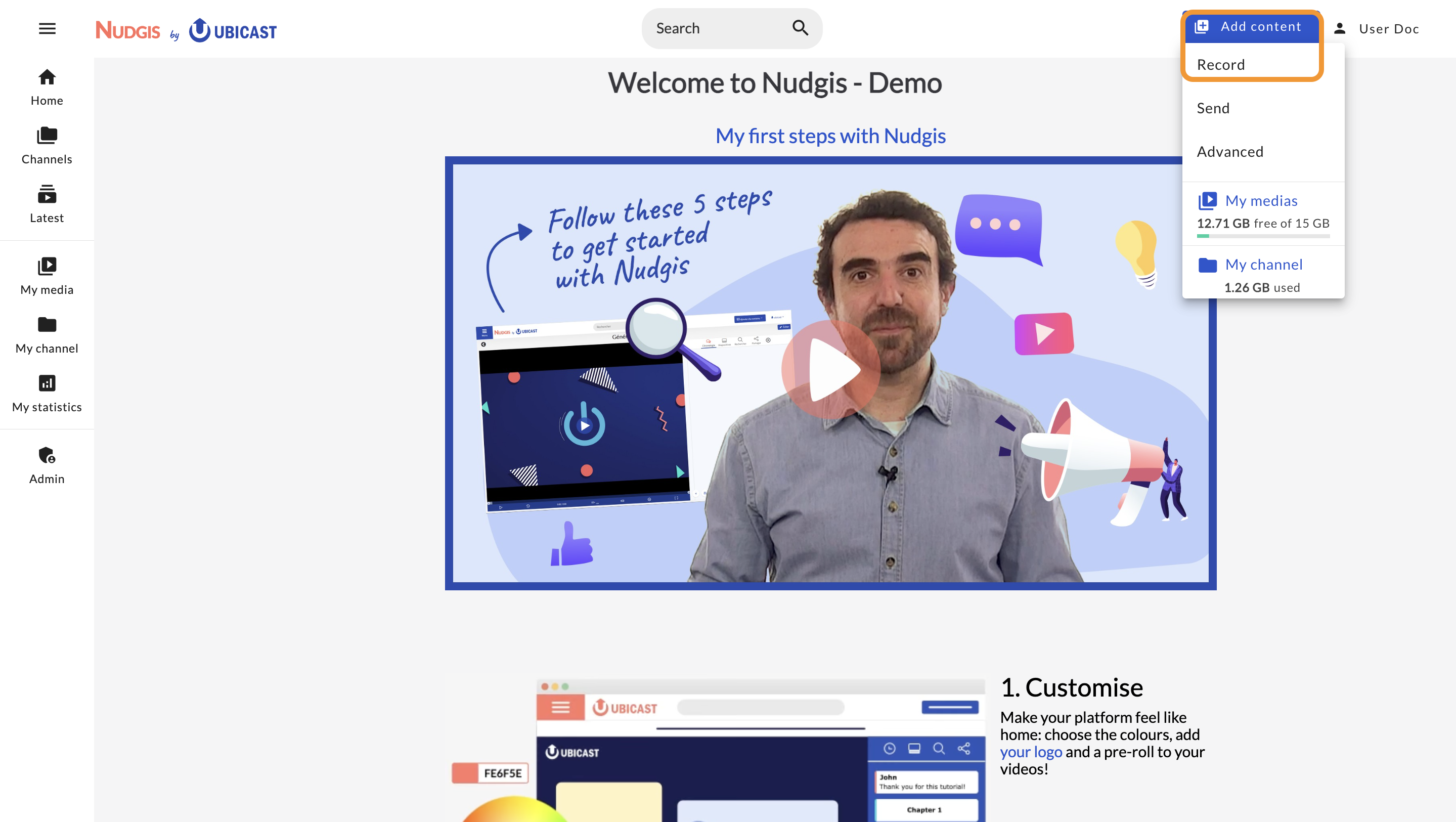Open the Channels sidebar icon

point(47,135)
